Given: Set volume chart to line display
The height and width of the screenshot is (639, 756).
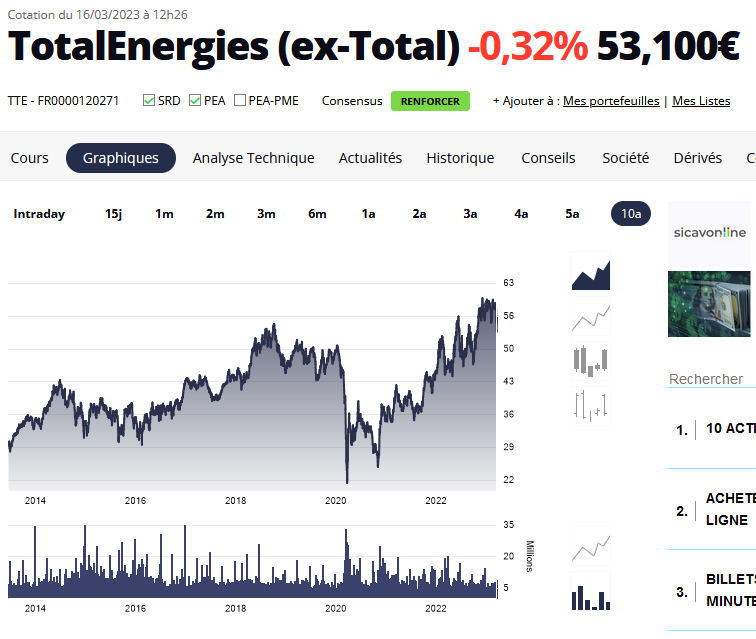Looking at the screenshot, I should click(x=590, y=548).
